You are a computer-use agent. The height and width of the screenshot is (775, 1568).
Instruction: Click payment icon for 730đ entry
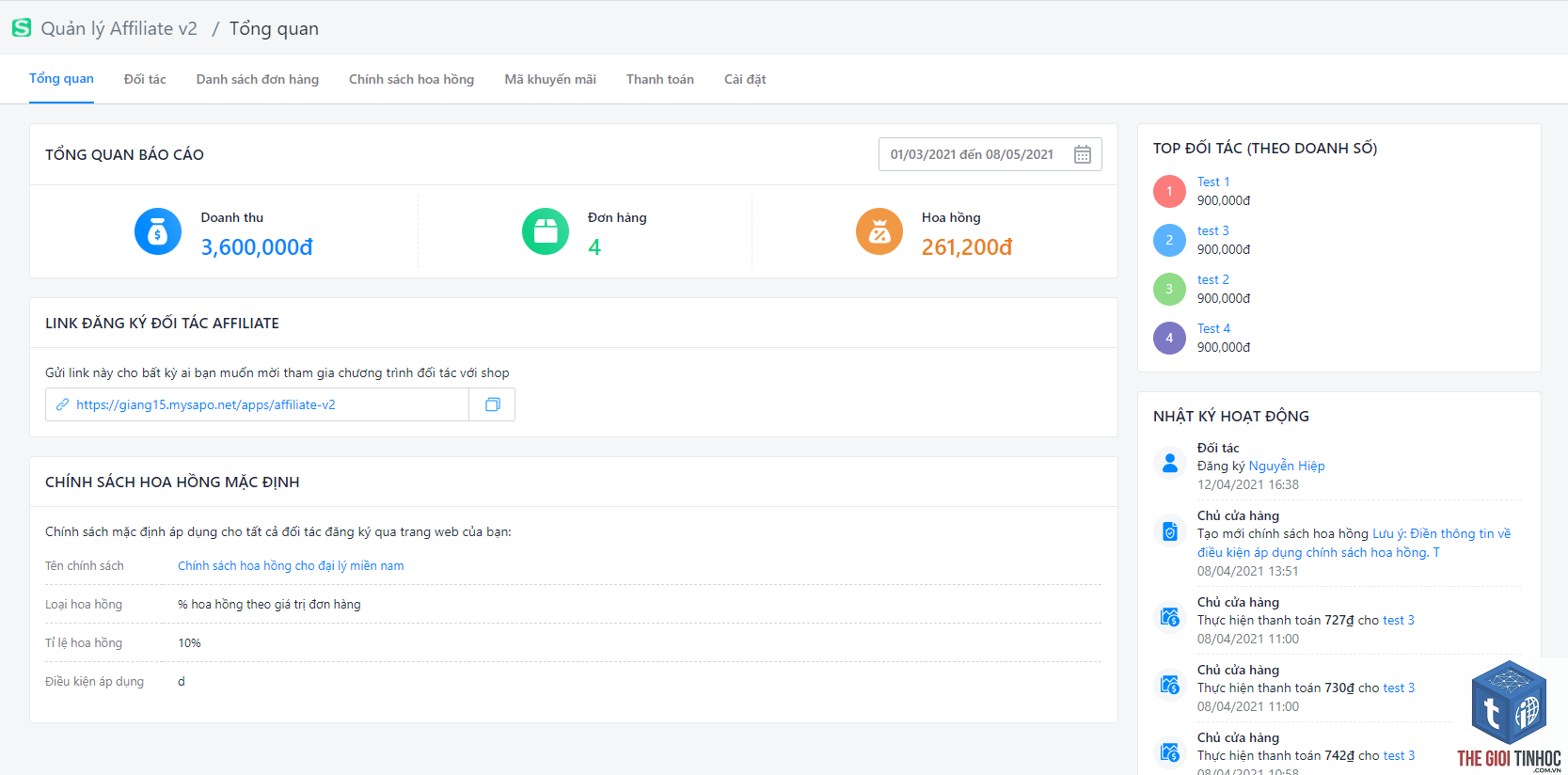tap(1169, 686)
